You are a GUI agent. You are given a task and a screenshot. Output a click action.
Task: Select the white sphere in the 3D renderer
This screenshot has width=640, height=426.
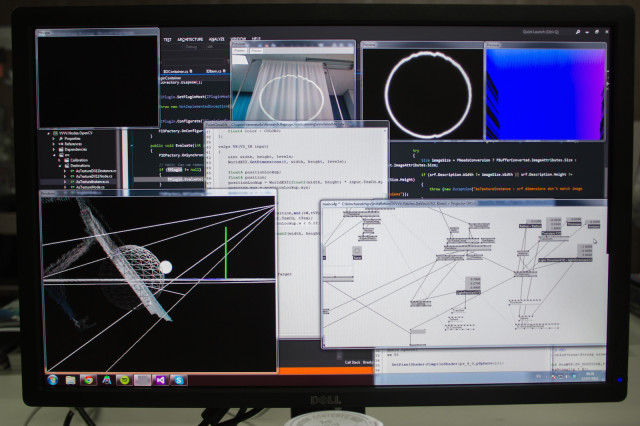pyautogui.click(x=166, y=267)
